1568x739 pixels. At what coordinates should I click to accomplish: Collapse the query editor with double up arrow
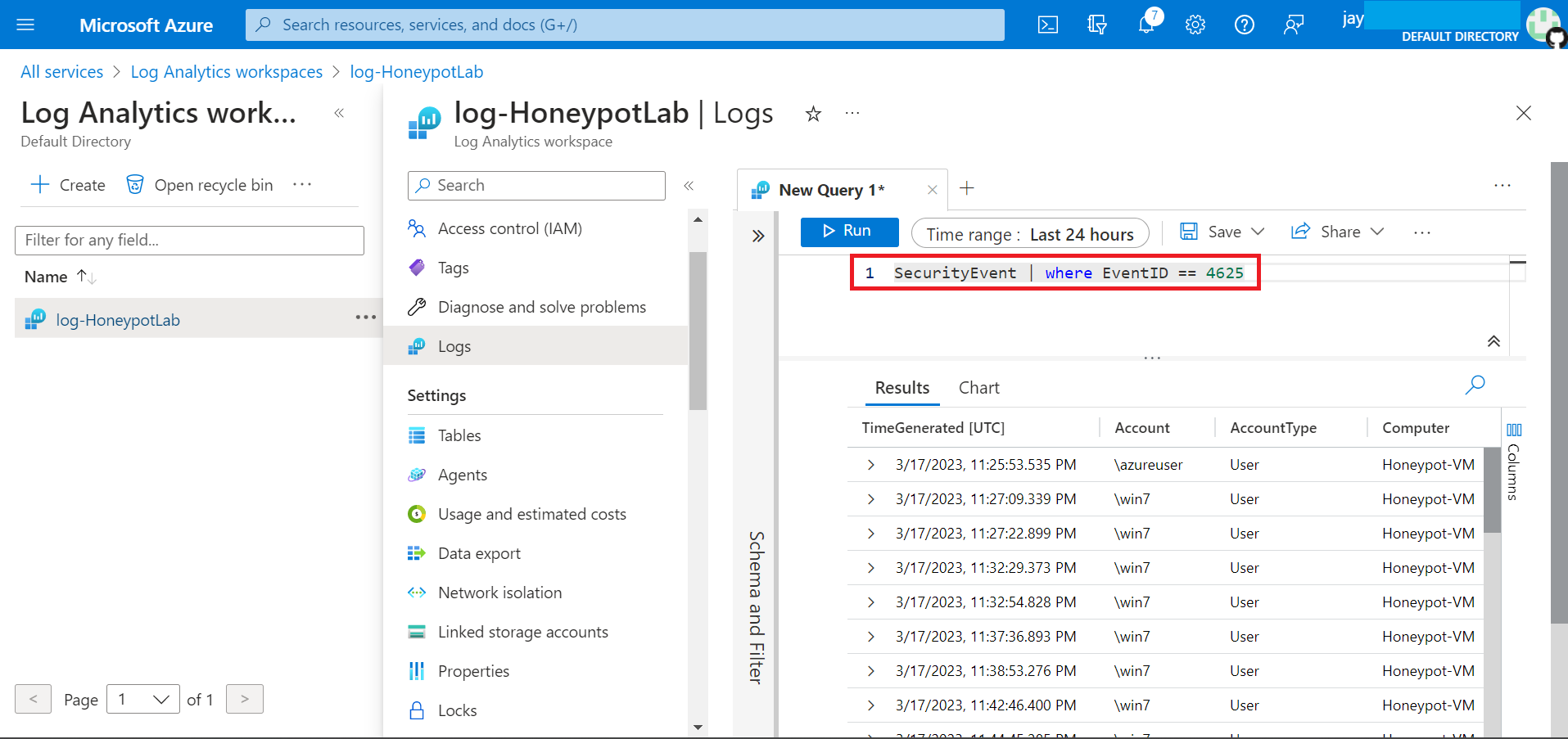(1493, 341)
